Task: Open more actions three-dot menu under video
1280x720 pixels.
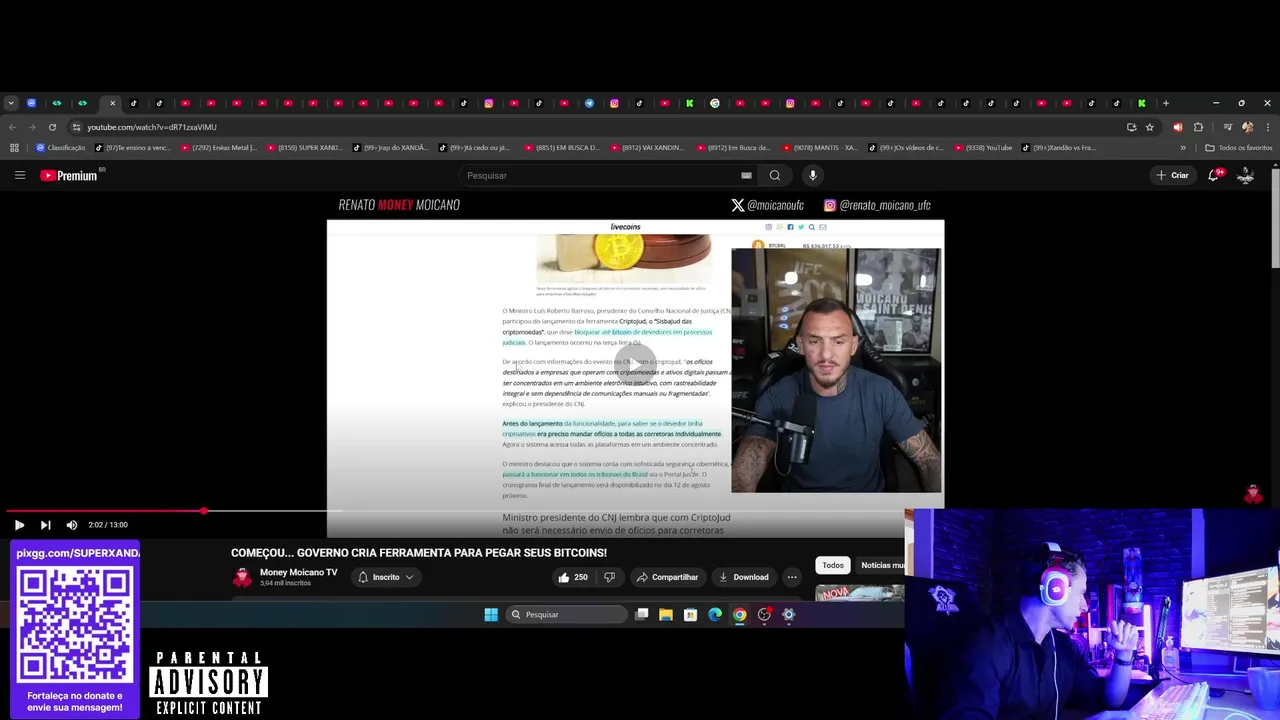Action: 792,577
